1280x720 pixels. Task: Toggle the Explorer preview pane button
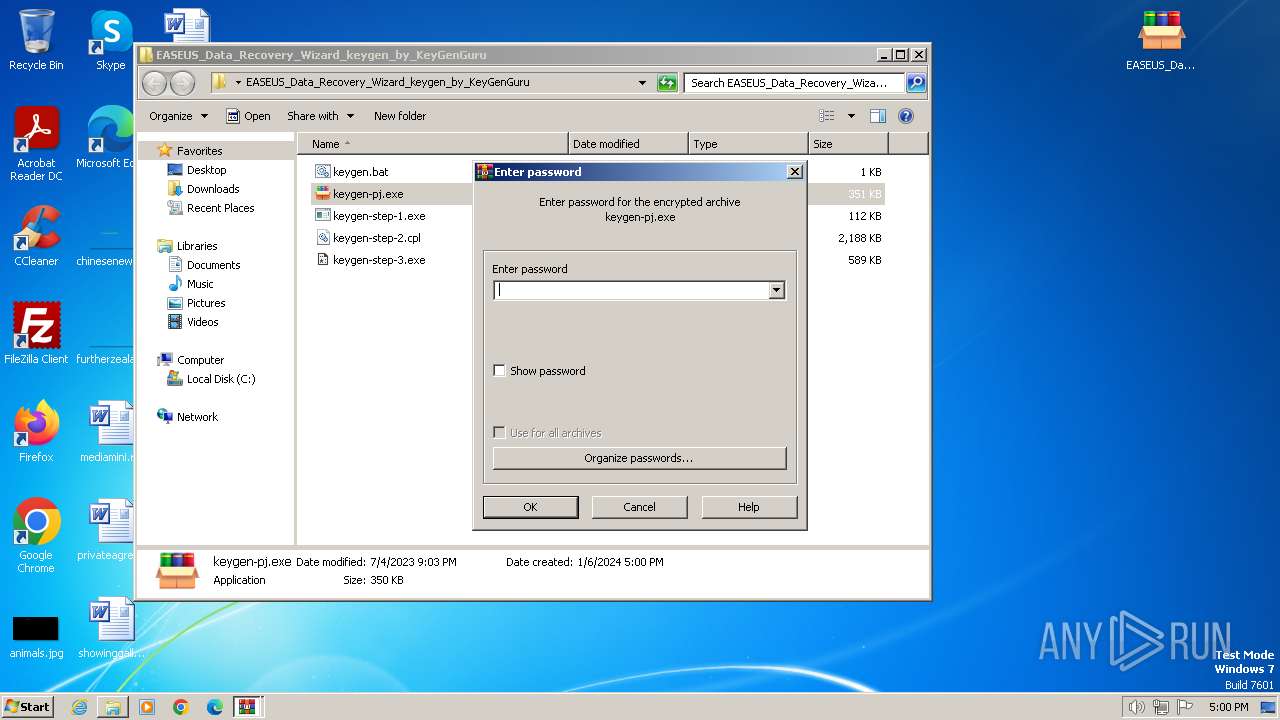point(877,116)
